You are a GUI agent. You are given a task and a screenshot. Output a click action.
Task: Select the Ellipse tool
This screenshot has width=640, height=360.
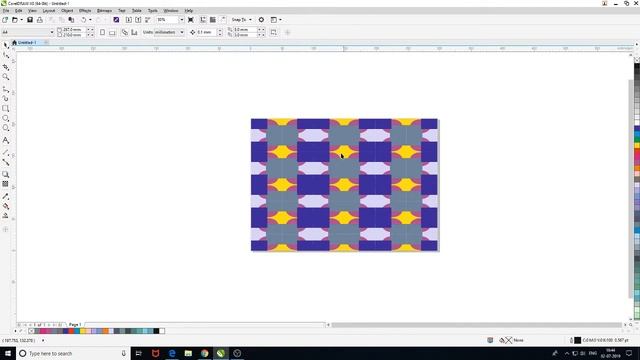[6, 118]
